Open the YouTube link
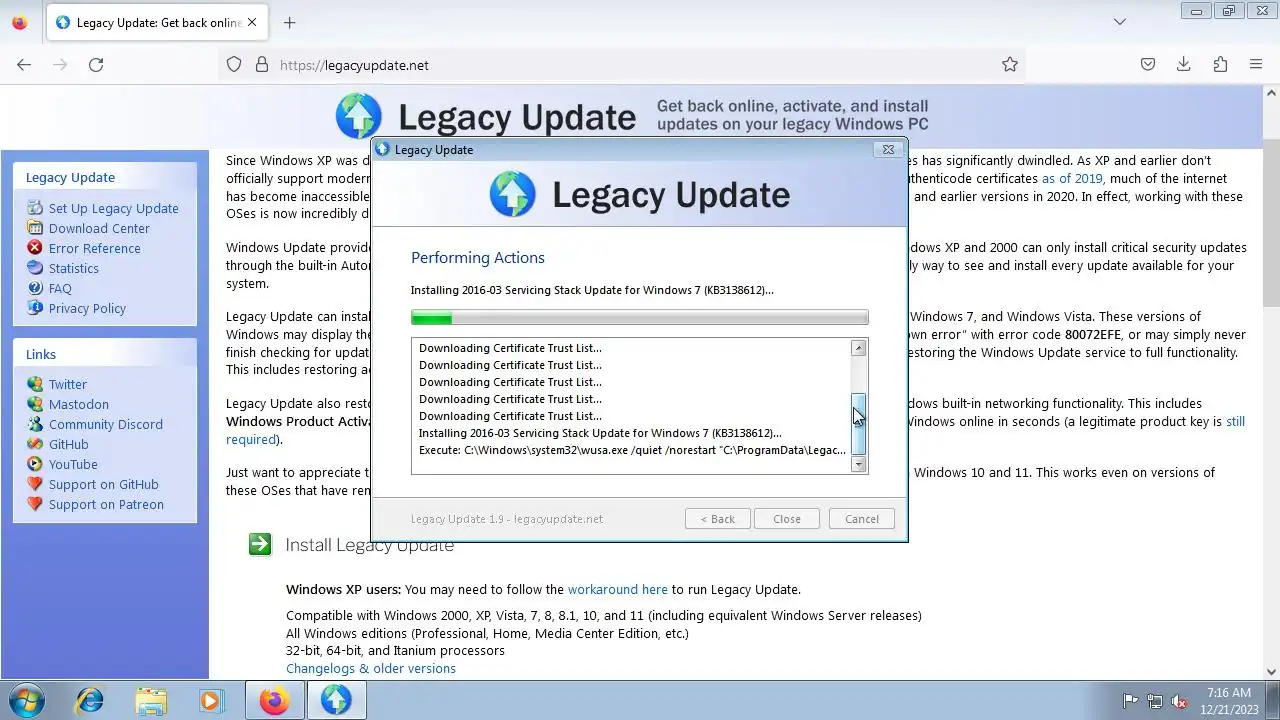Screen dimensions: 1280x720 73,464
